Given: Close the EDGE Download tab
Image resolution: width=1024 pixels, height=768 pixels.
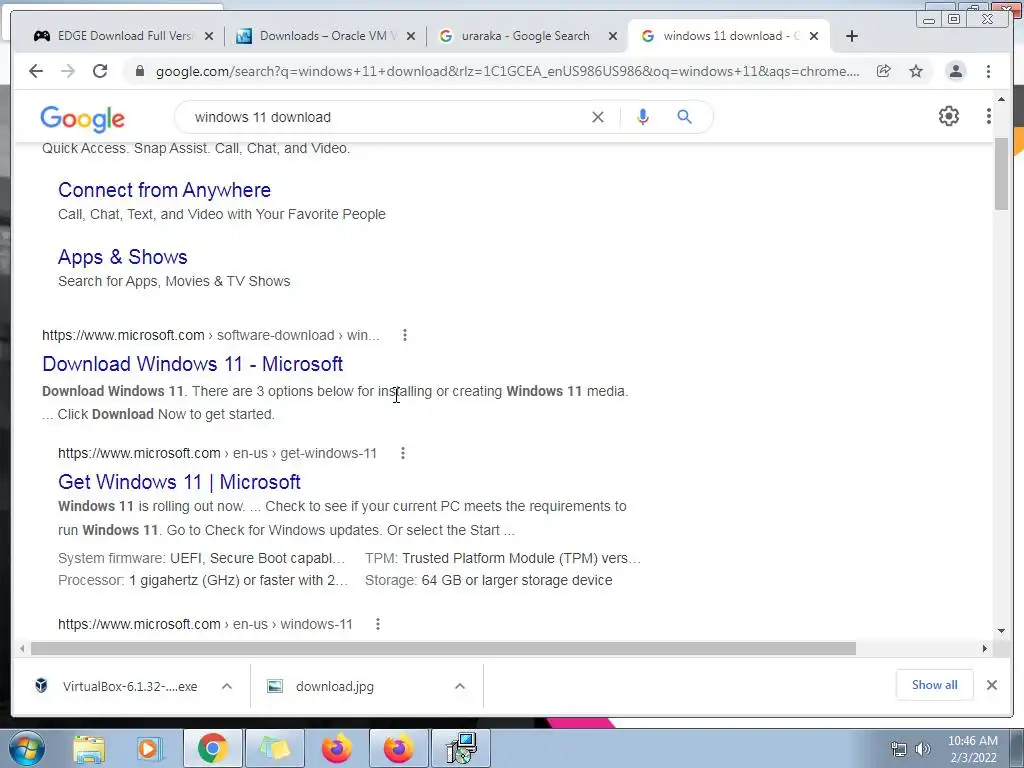Looking at the screenshot, I should pyautogui.click(x=209, y=36).
